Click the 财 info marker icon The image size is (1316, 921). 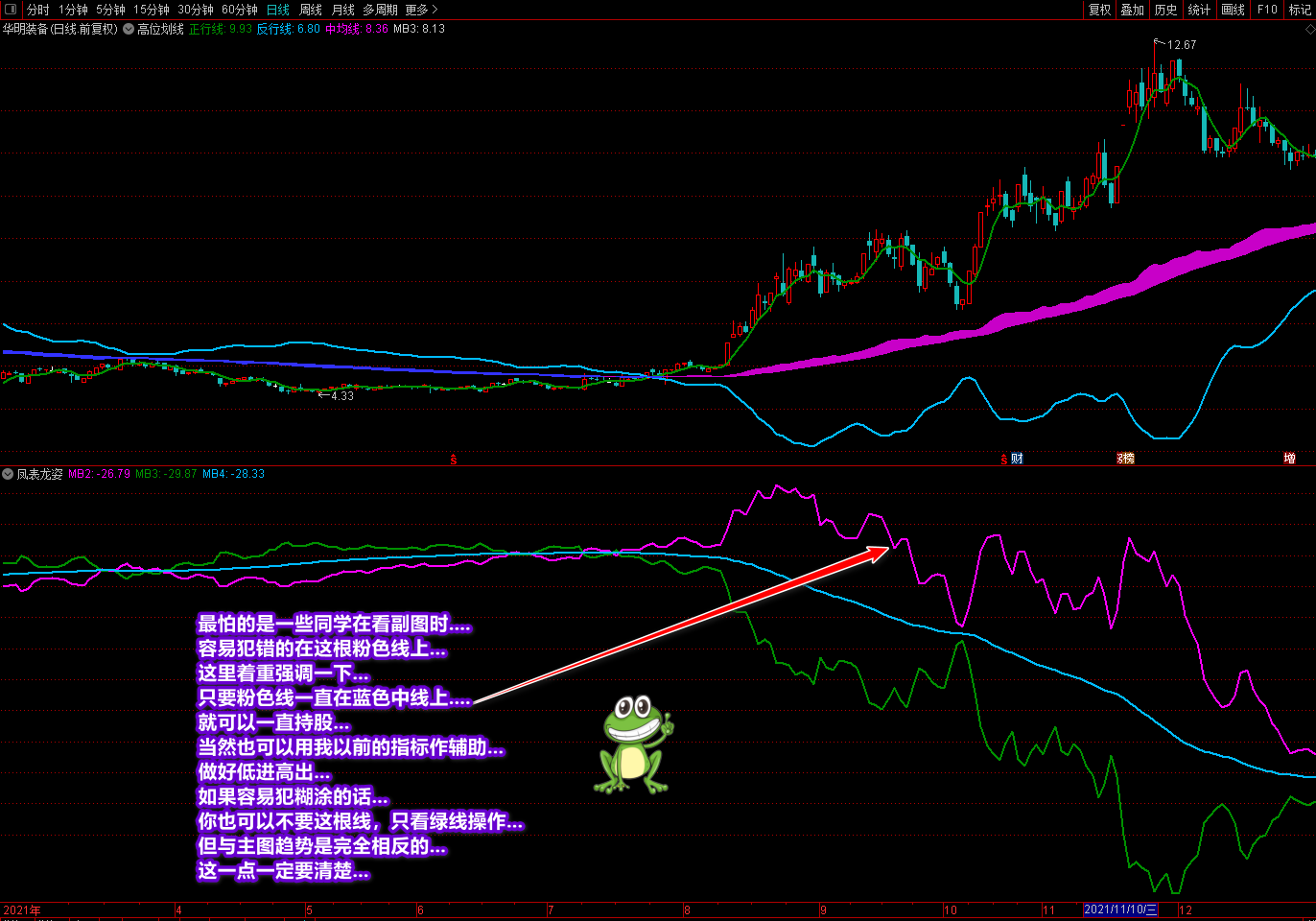point(1017,459)
